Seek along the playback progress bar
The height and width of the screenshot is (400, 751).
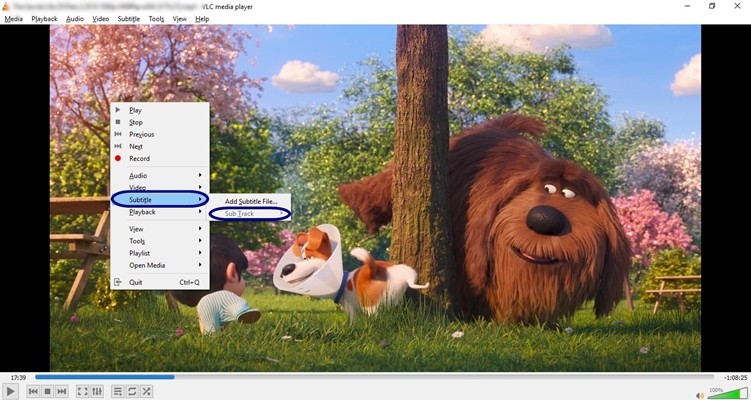374,377
